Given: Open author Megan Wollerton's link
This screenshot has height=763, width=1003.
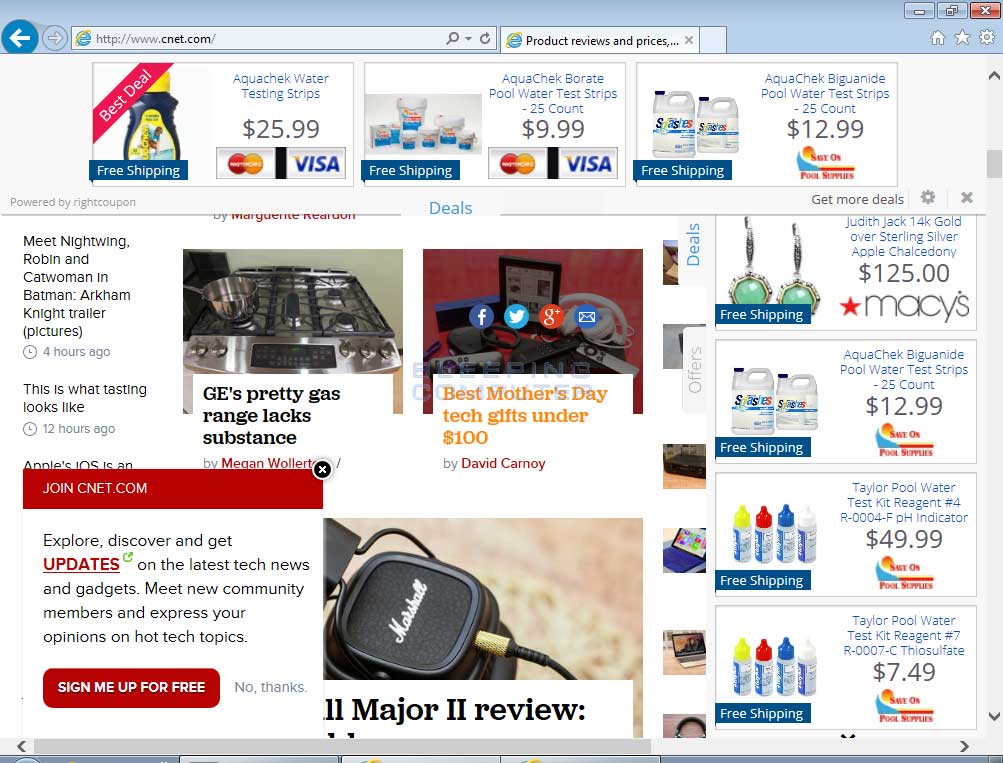Looking at the screenshot, I should [267, 463].
